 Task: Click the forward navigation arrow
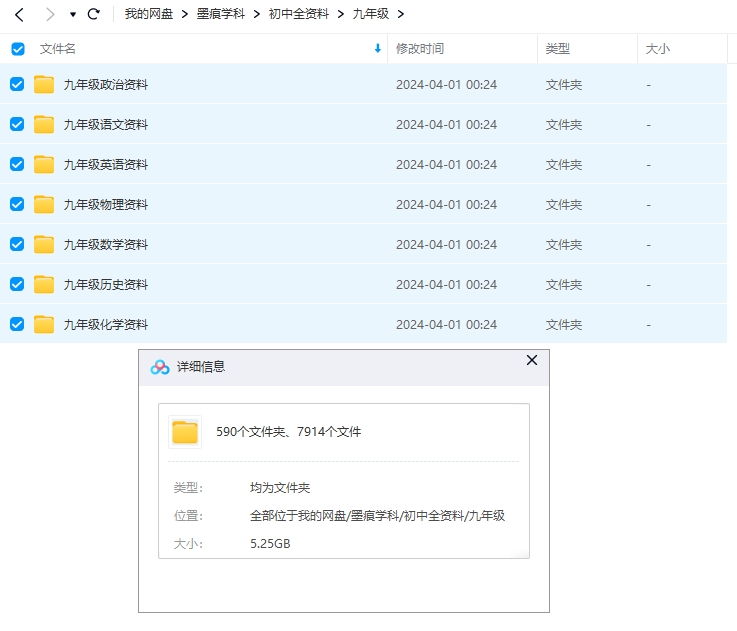(x=49, y=15)
